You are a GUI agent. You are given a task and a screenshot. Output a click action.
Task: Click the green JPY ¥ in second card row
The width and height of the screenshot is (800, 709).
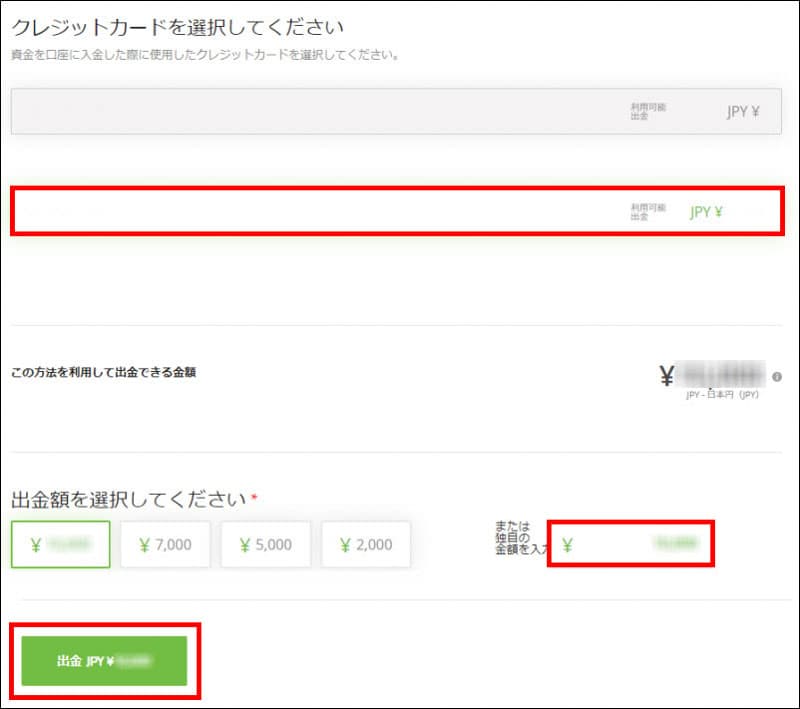706,212
